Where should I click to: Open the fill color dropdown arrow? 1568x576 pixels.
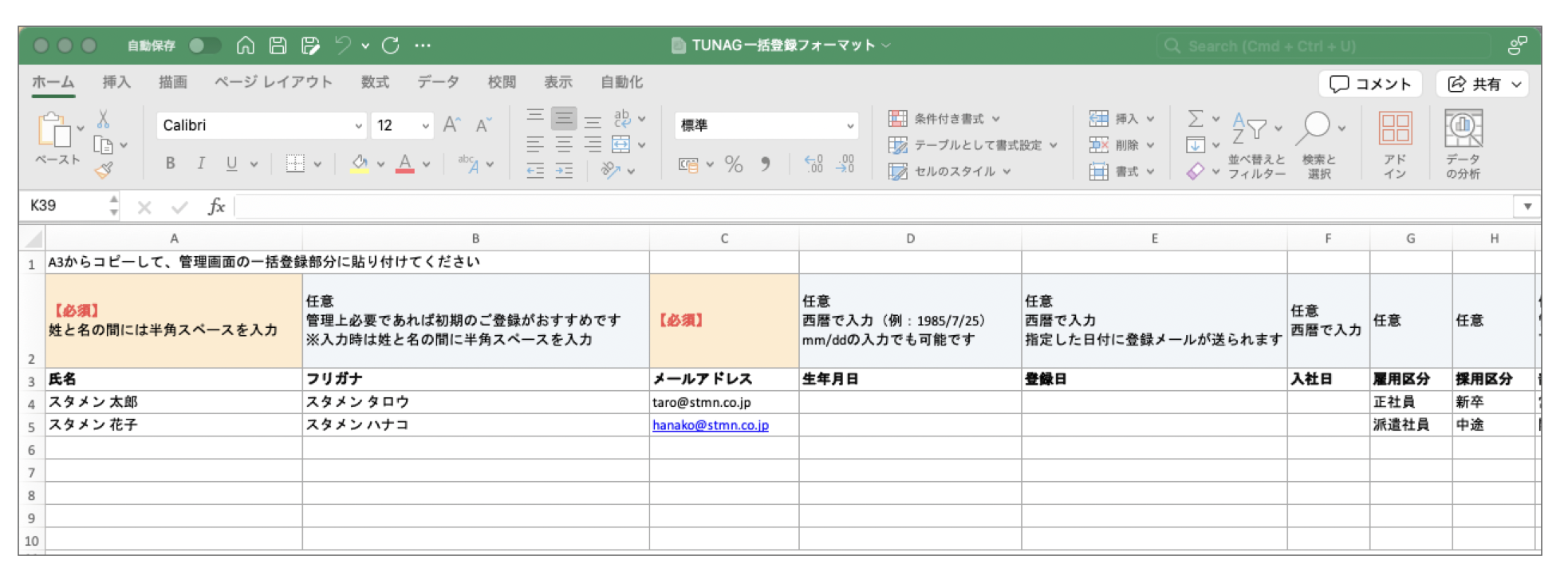(380, 164)
